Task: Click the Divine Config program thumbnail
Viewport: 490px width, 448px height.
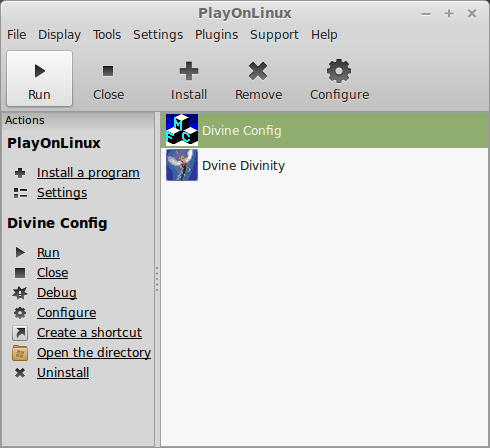Action: (182, 130)
